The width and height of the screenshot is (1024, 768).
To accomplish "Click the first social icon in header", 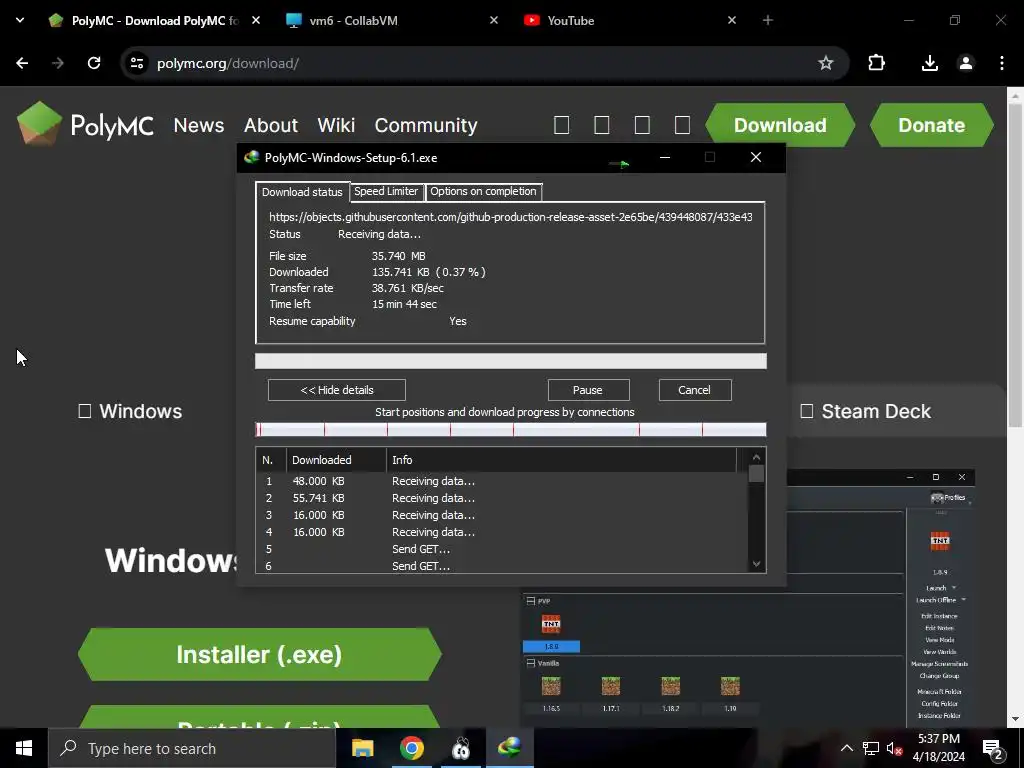I will [x=562, y=125].
